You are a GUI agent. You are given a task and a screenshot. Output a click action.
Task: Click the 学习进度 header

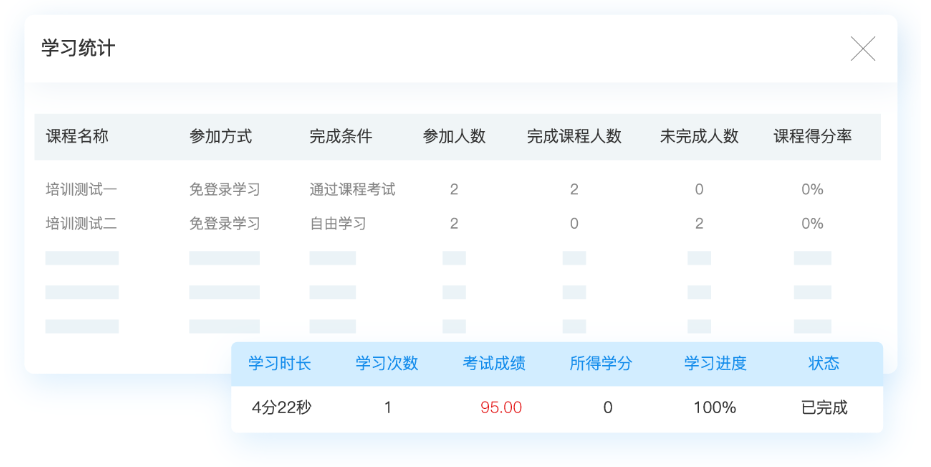pyautogui.click(x=715, y=363)
